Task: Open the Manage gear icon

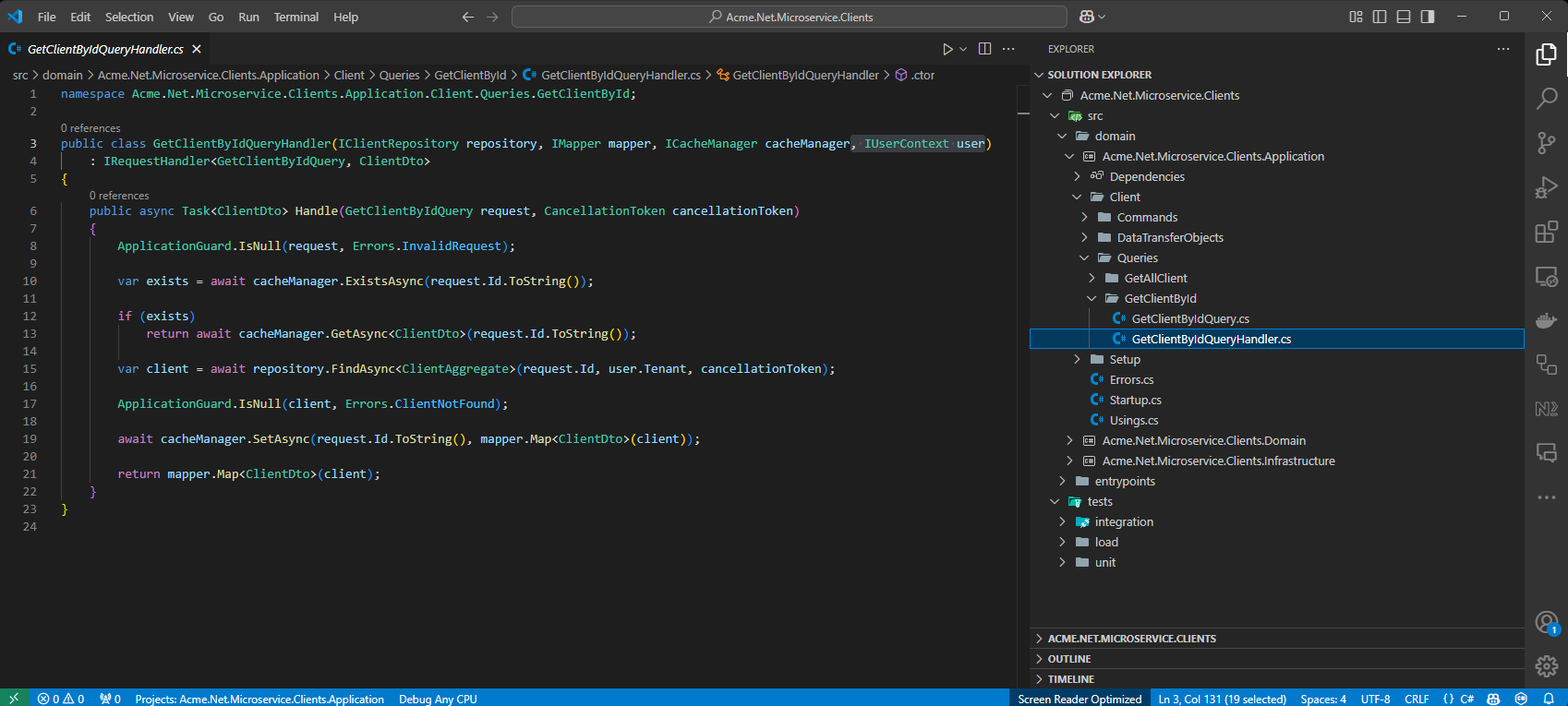Action: point(1546,665)
